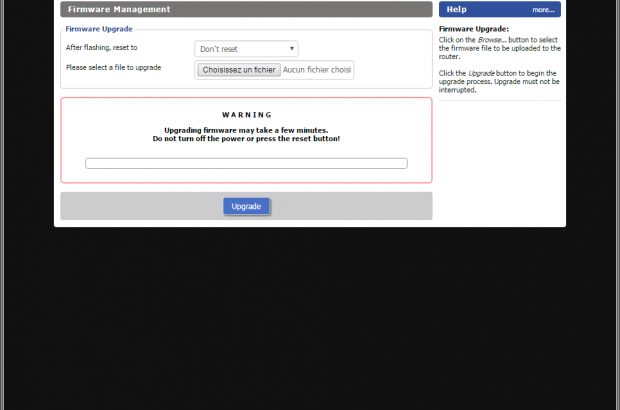Viewport: 620px width, 410px height.
Task: Click the firmware upgrade progress bar
Action: (x=246, y=163)
